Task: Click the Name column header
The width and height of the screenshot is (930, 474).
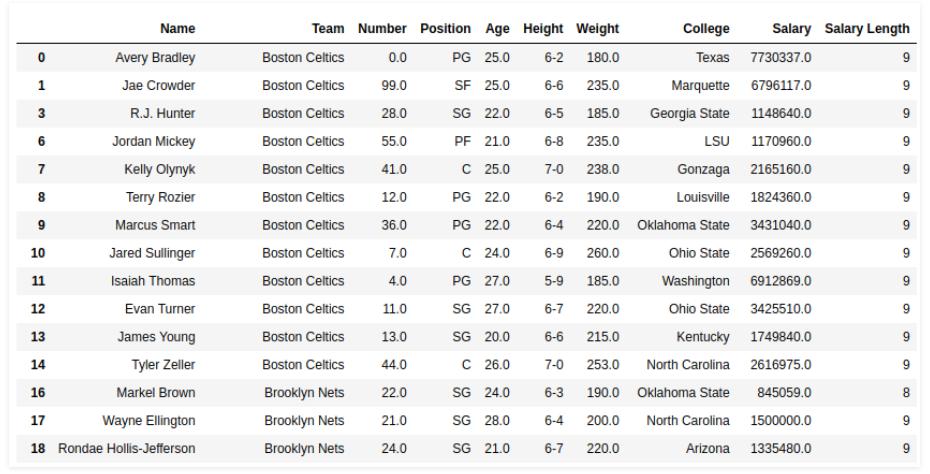Action: click(177, 29)
